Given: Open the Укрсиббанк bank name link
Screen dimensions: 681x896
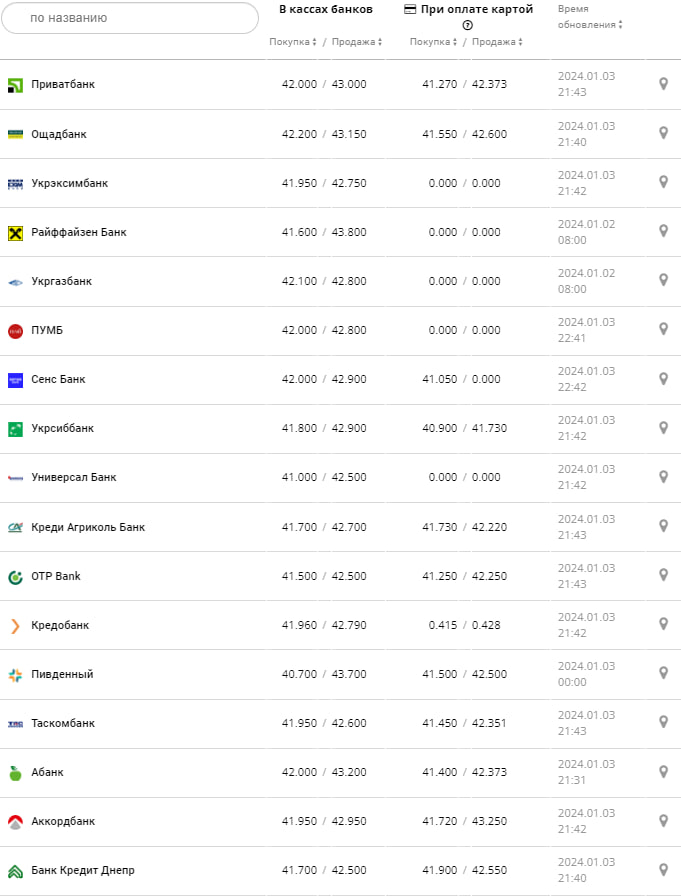Looking at the screenshot, I should [62, 428].
